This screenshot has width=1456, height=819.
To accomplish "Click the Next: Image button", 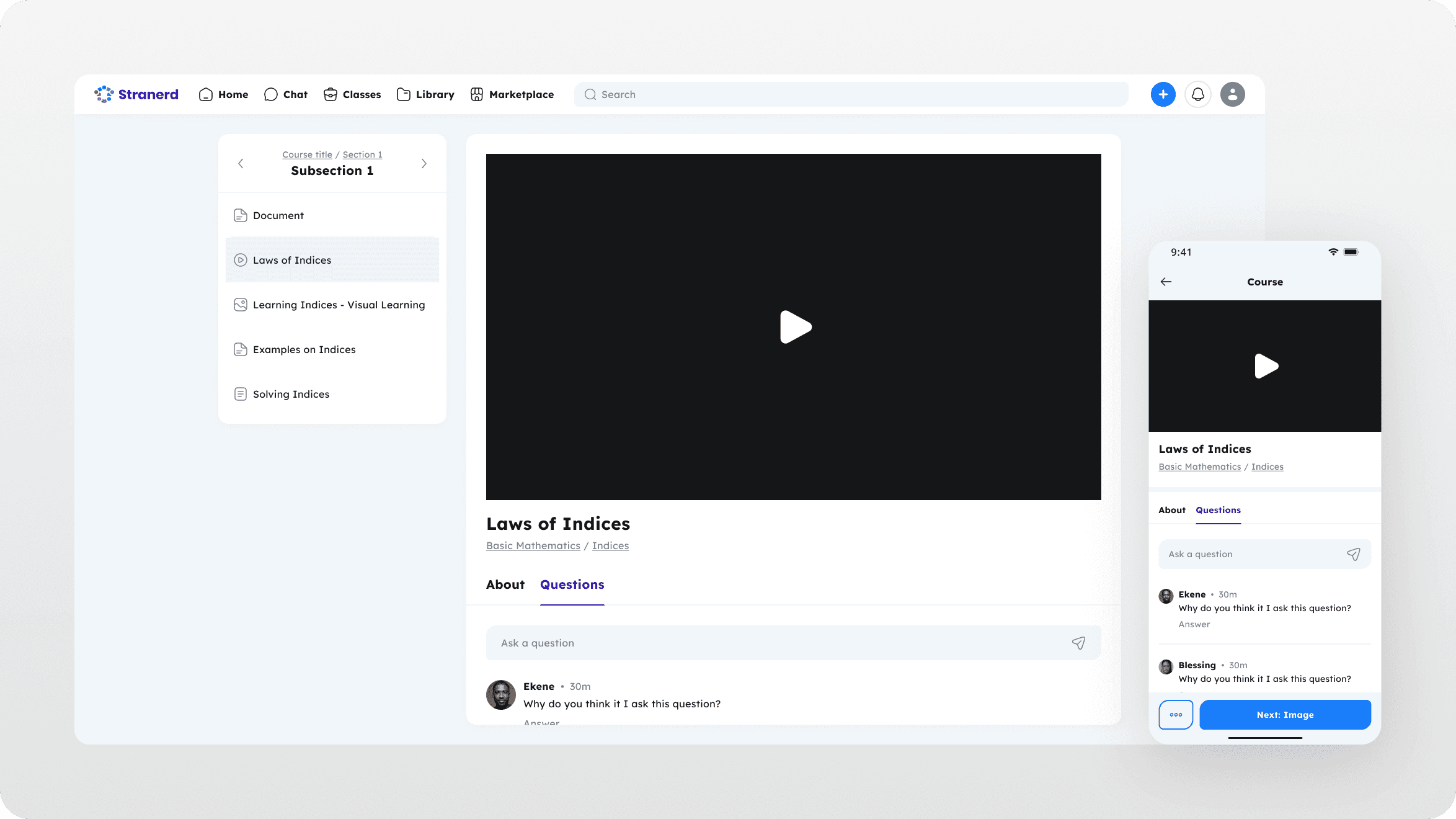I will point(1285,715).
